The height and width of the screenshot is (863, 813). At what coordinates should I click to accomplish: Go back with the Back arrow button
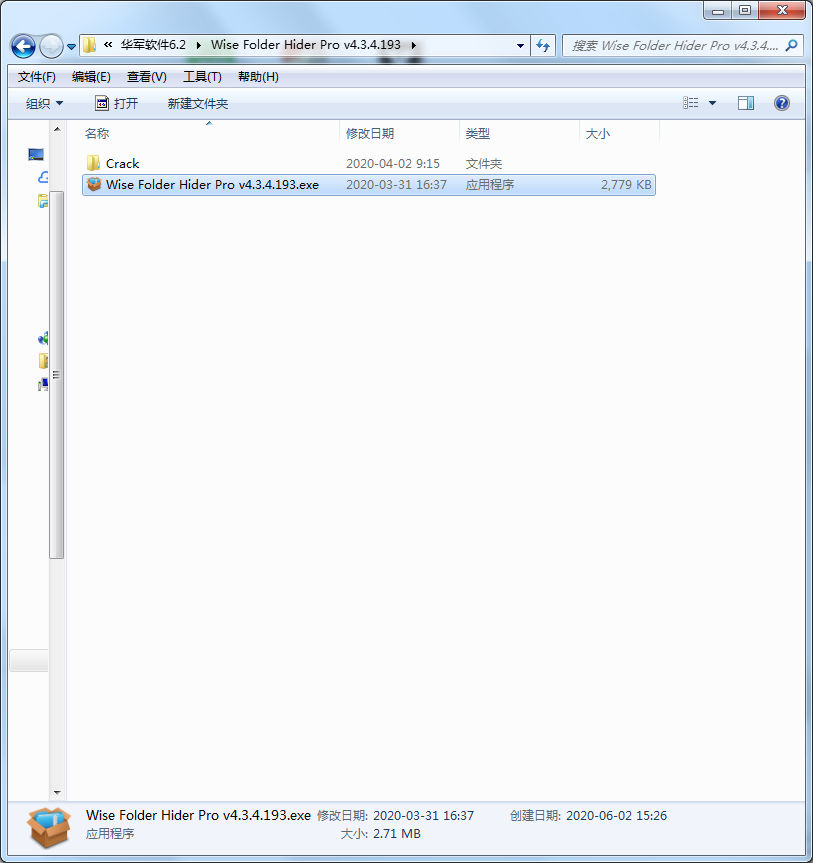click(23, 46)
